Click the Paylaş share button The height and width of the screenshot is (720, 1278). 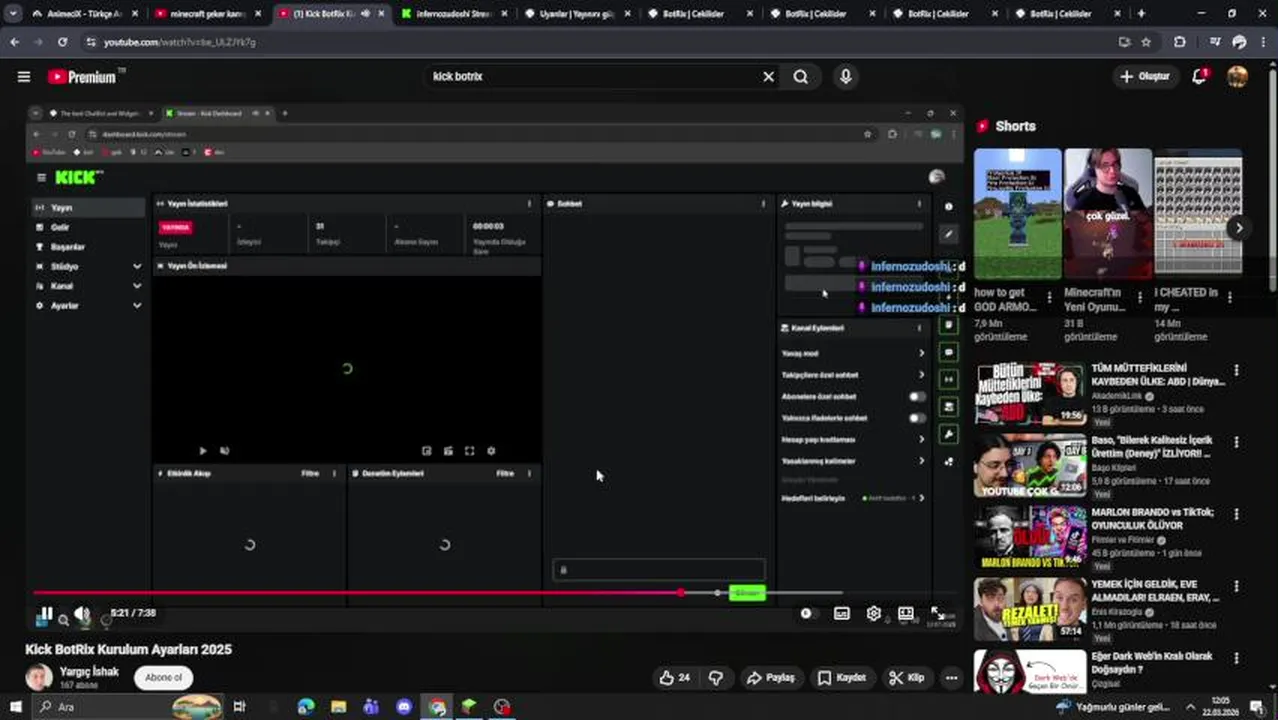coord(771,678)
